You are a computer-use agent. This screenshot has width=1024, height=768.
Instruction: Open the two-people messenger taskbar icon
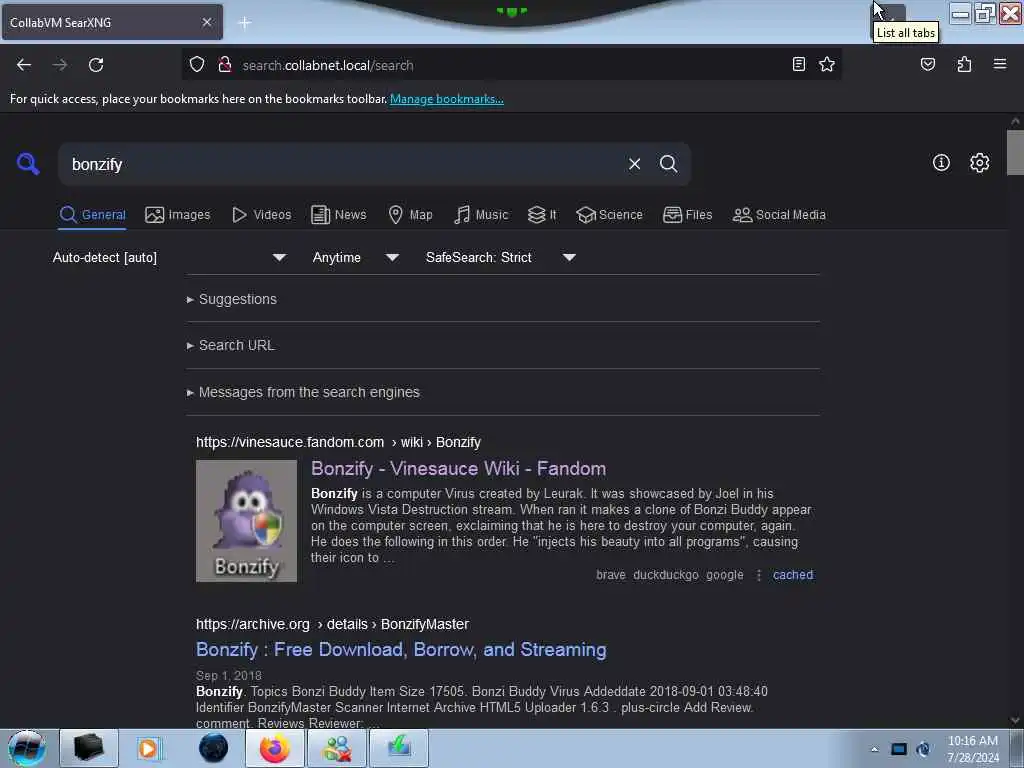coord(337,748)
